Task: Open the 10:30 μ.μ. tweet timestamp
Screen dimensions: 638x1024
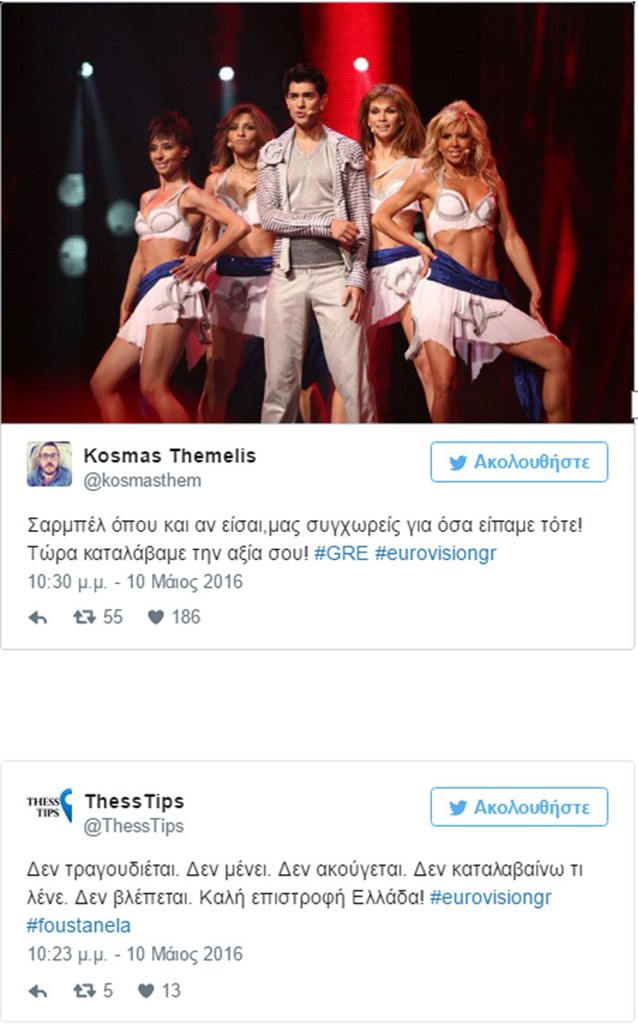Action: click(135, 582)
